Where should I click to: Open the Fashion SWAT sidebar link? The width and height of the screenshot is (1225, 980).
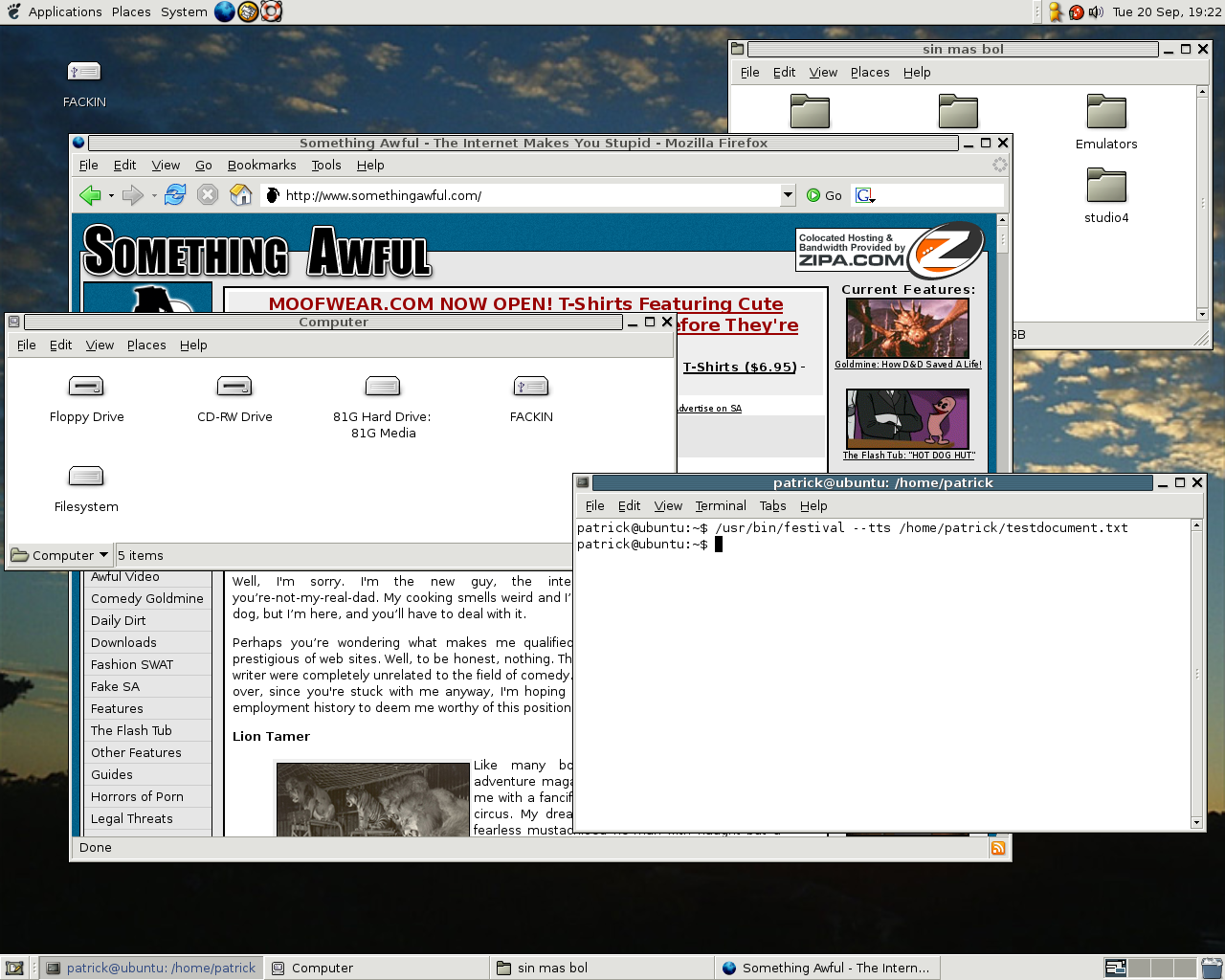132,664
